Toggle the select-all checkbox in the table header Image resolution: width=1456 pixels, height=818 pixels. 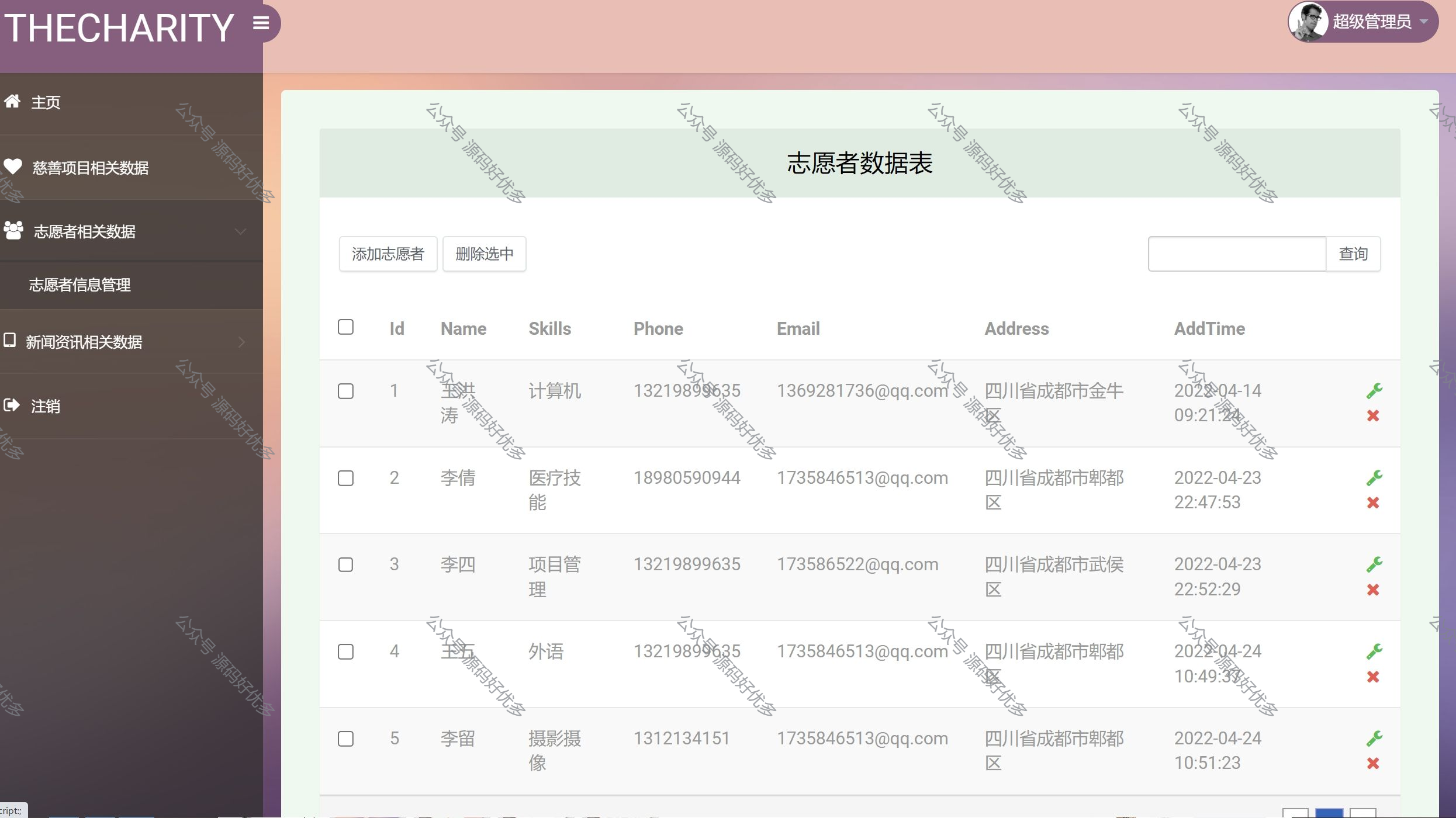(x=345, y=327)
